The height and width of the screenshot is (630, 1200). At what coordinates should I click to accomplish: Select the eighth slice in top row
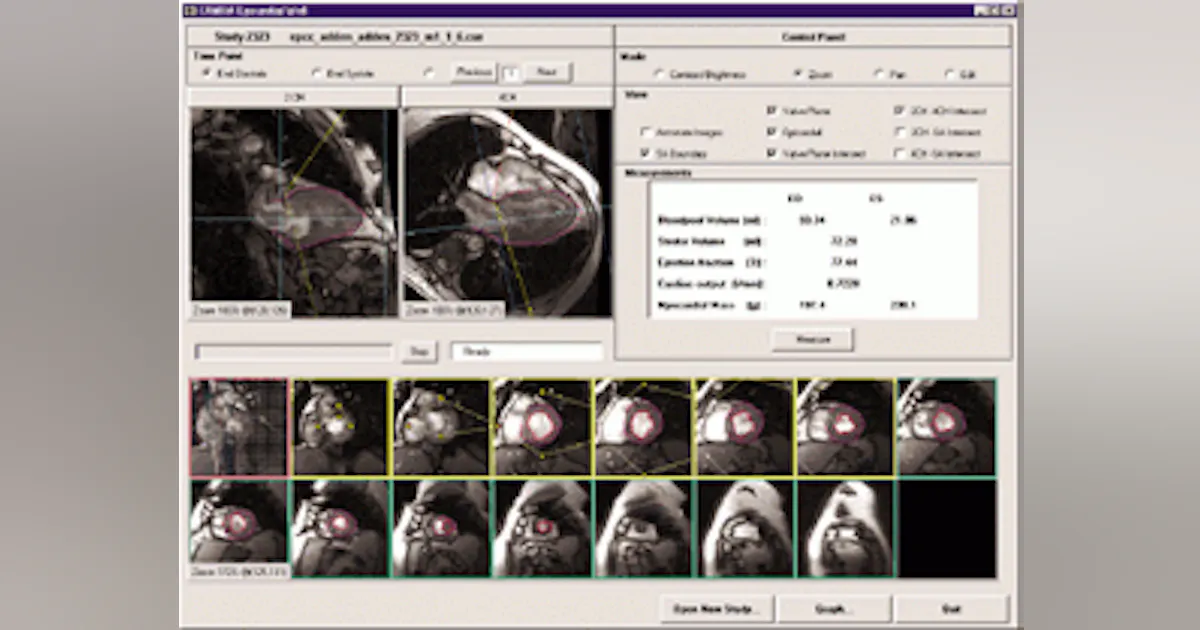946,427
